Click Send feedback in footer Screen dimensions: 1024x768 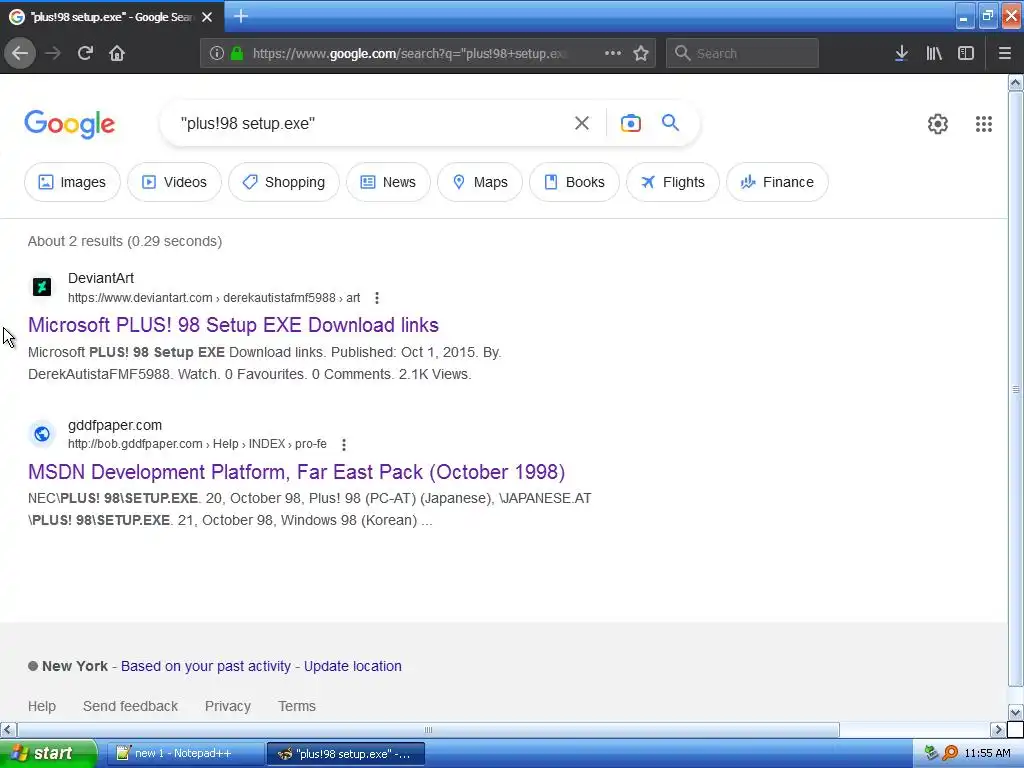130,706
